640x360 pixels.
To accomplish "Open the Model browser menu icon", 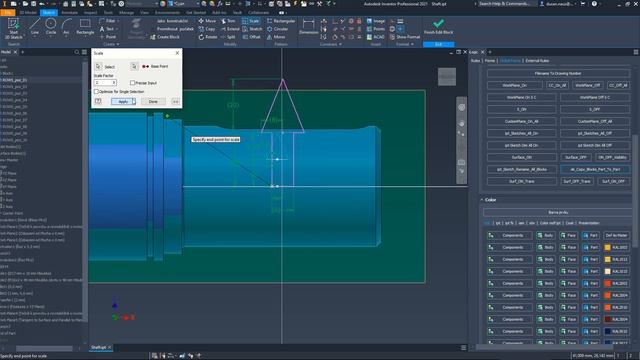I will coord(84,52).
